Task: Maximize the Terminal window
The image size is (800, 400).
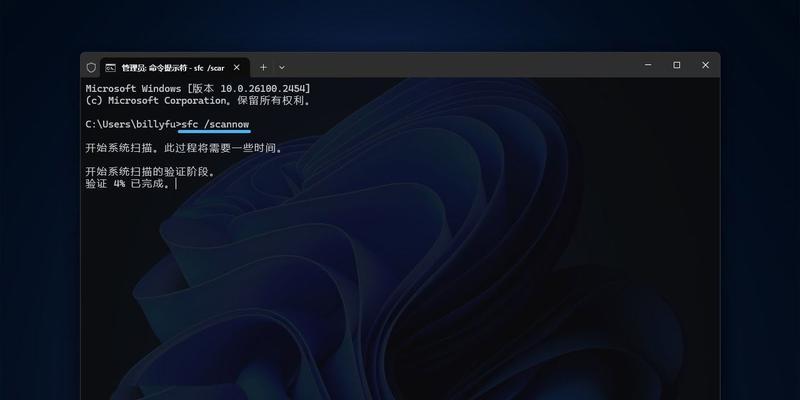Action: tap(677, 65)
